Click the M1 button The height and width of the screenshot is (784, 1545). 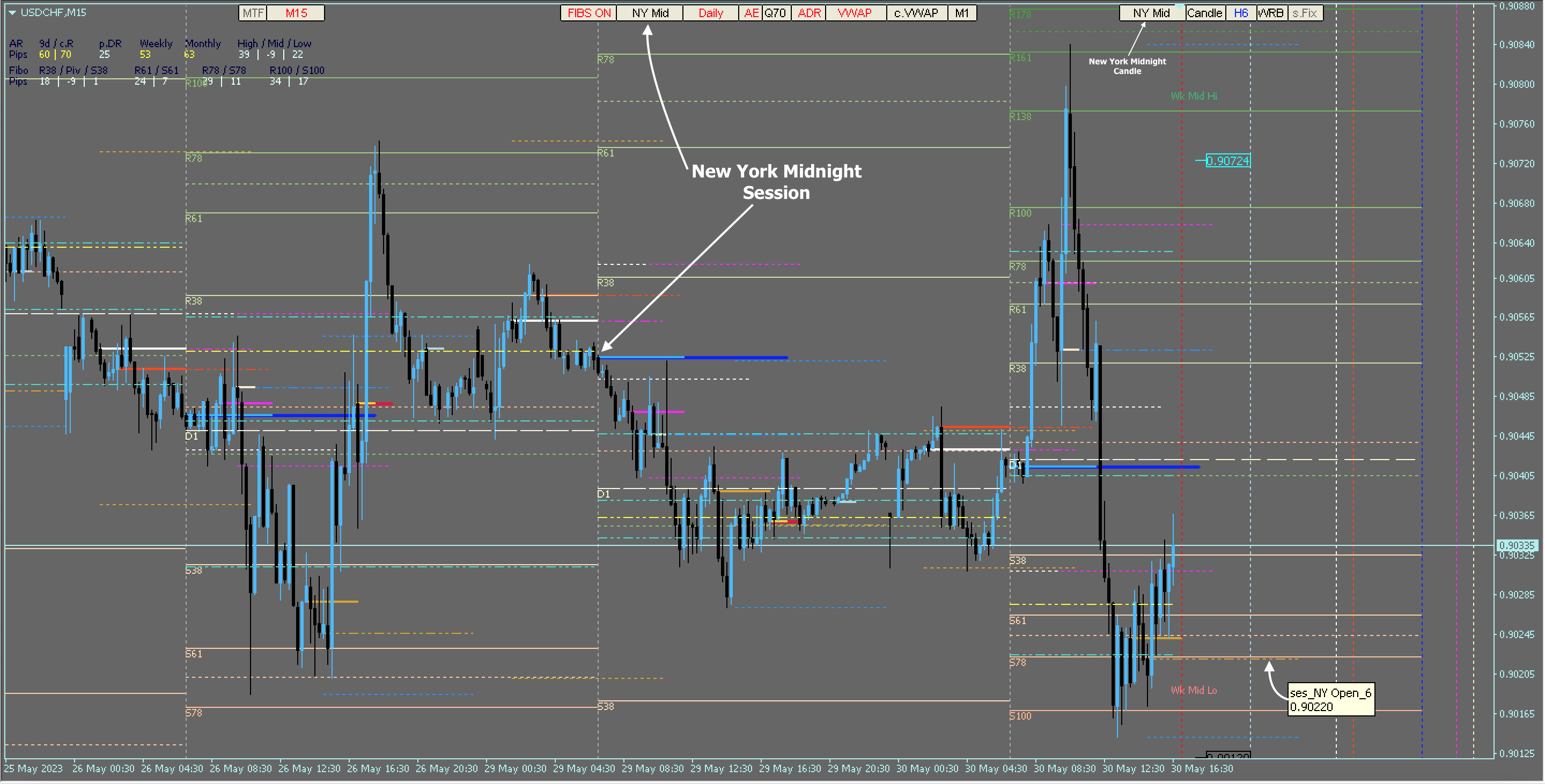(x=961, y=13)
